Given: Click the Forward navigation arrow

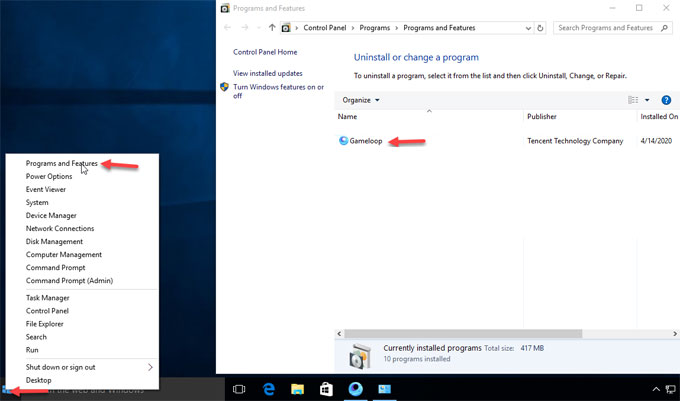Looking at the screenshot, I should point(245,28).
